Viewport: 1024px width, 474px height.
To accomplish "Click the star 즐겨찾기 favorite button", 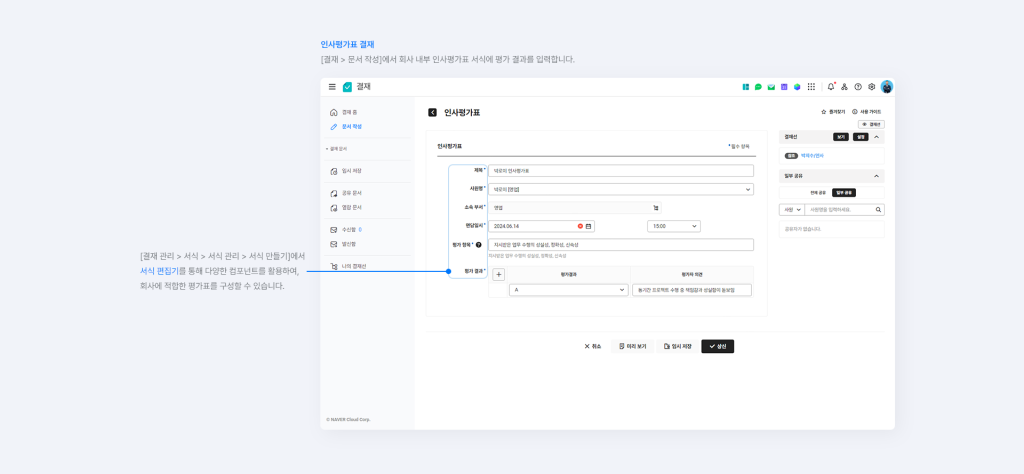I will pyautogui.click(x=833, y=112).
